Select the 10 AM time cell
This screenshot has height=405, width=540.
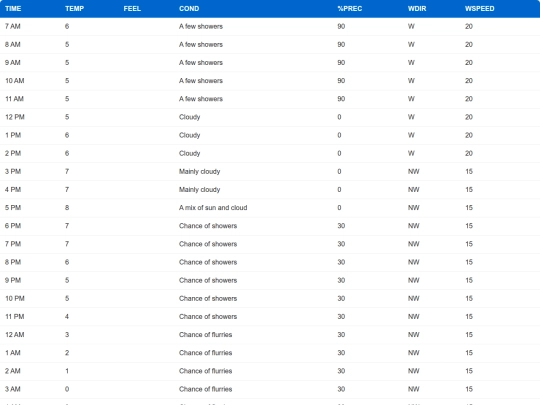point(14,81)
